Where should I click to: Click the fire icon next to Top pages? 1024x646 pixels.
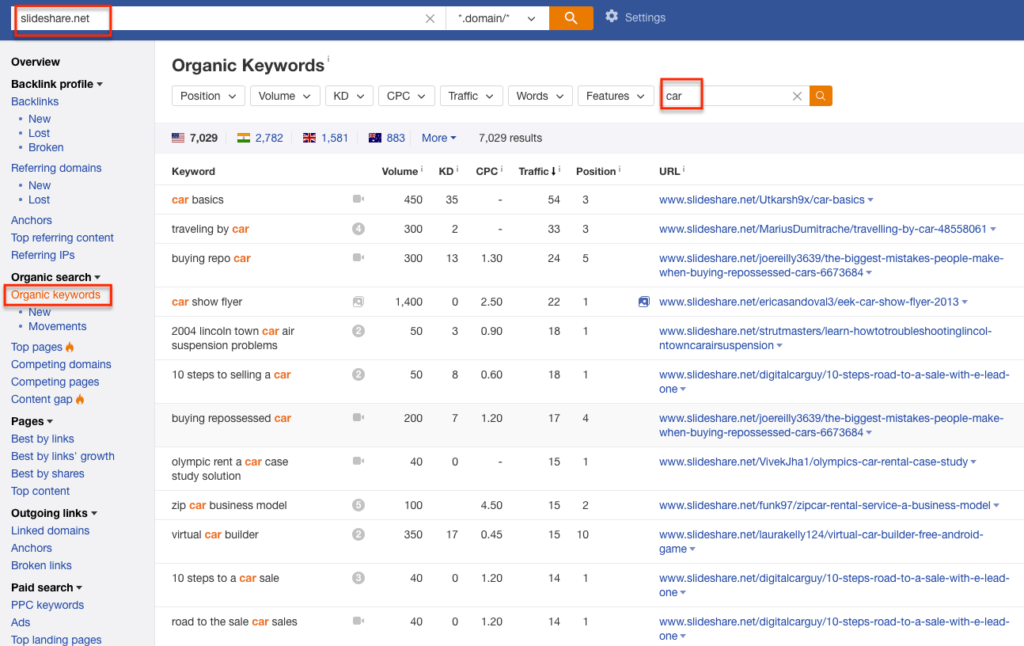pos(70,347)
